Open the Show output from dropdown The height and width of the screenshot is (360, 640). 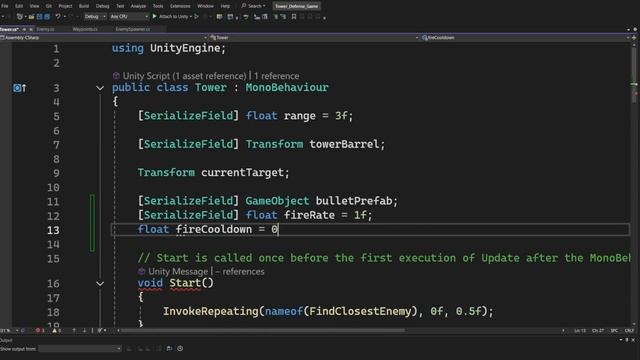click(80, 349)
